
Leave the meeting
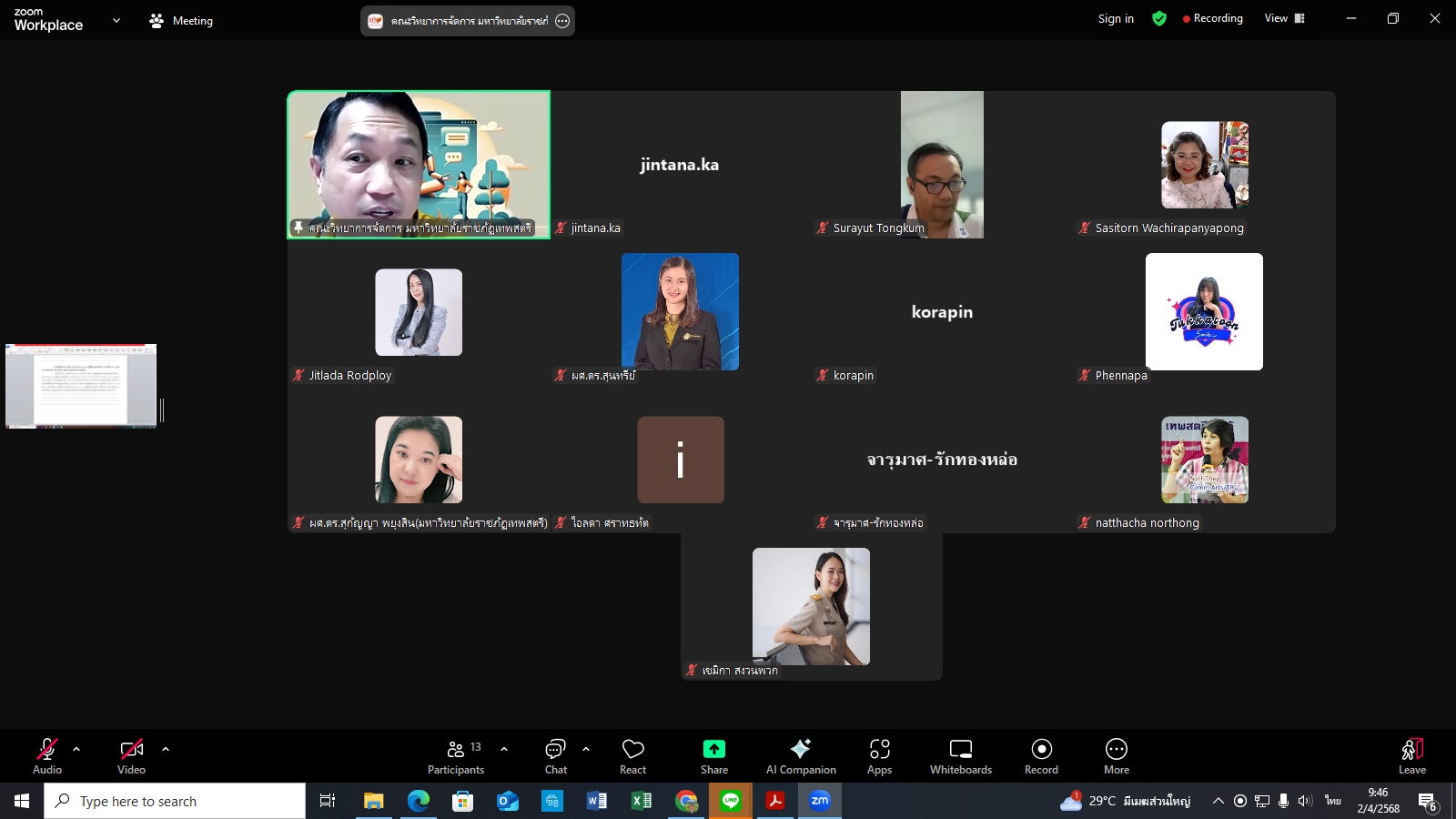[1411, 755]
